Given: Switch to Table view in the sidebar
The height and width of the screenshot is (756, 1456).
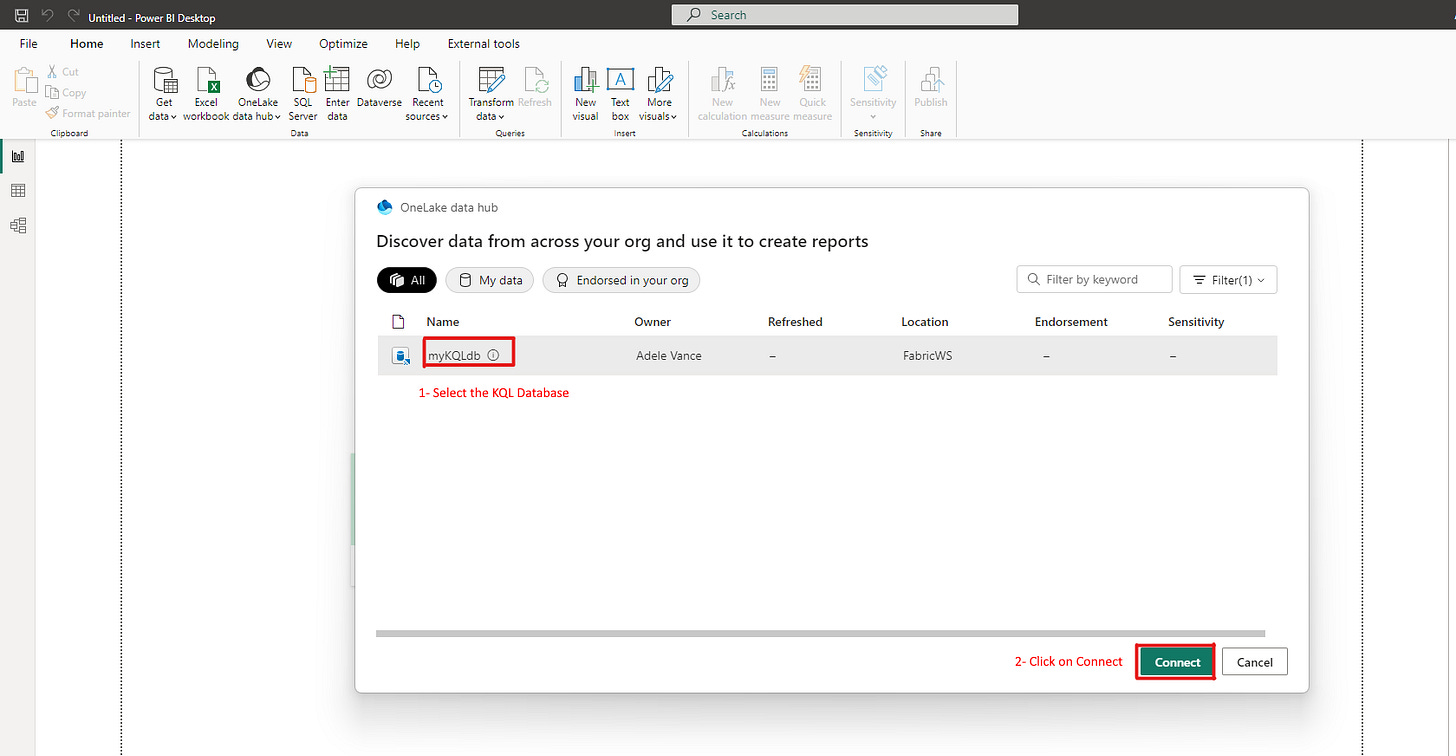Looking at the screenshot, I should pos(17,190).
